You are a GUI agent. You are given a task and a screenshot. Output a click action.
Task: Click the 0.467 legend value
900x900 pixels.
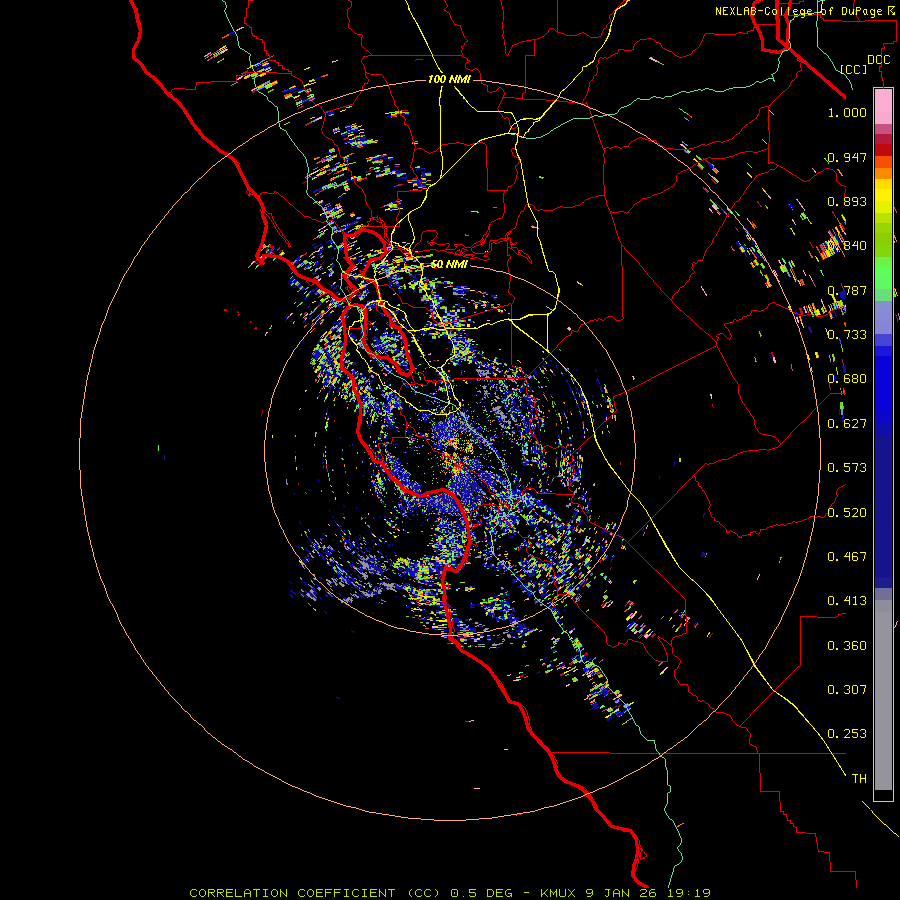pos(847,557)
